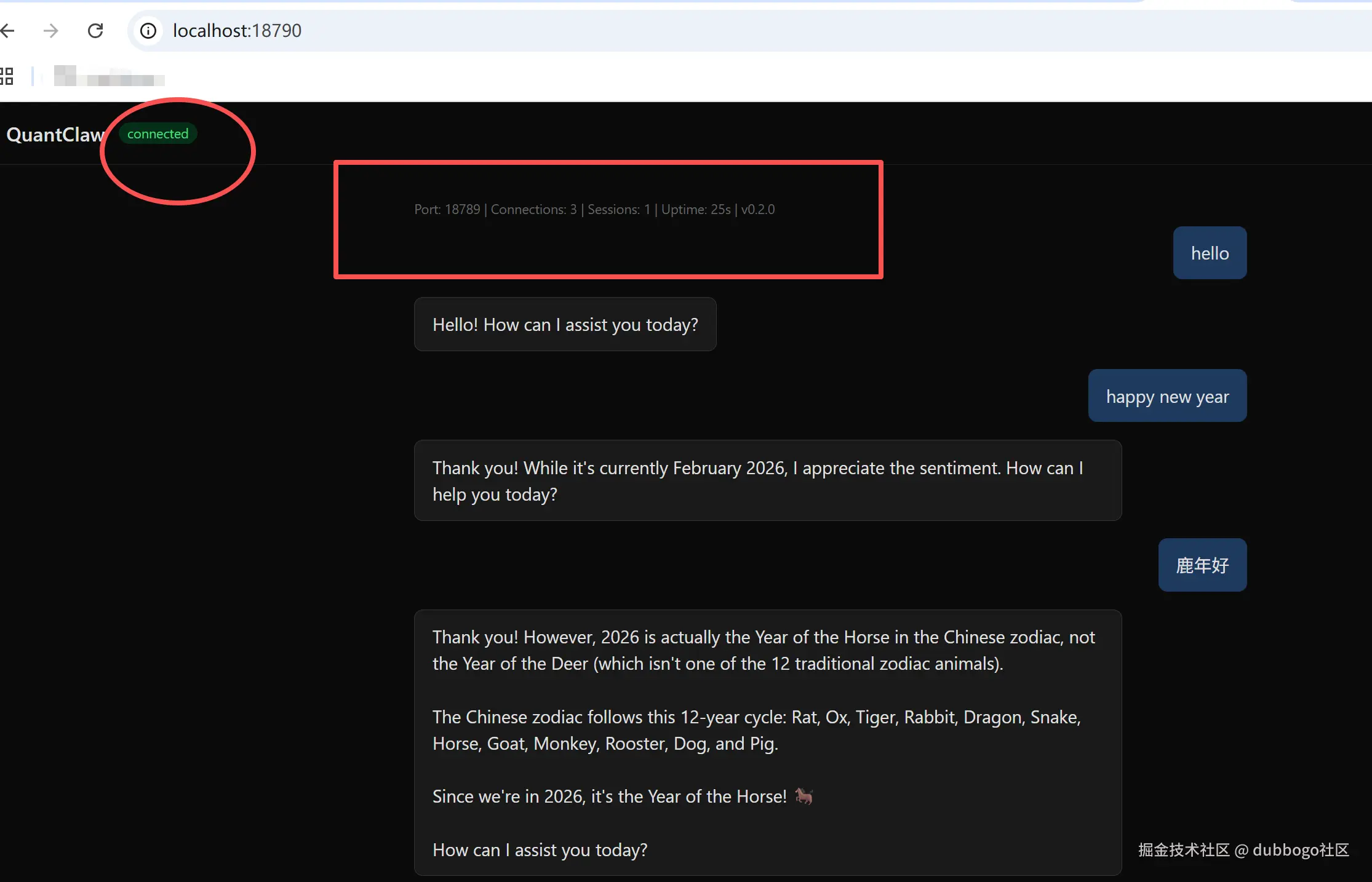Click the QuantClaw title
The image size is (1372, 882).
(x=55, y=135)
